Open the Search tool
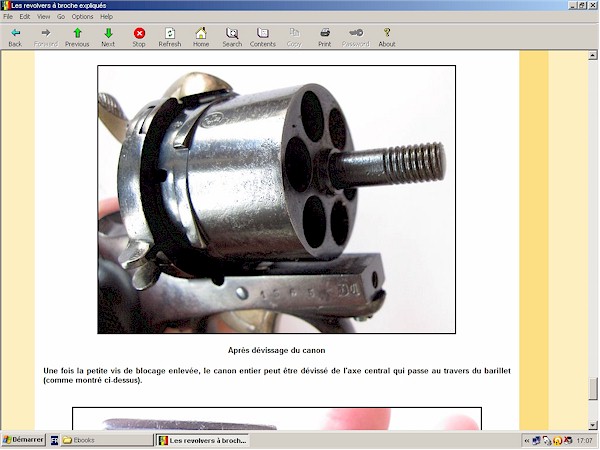 click(232, 37)
